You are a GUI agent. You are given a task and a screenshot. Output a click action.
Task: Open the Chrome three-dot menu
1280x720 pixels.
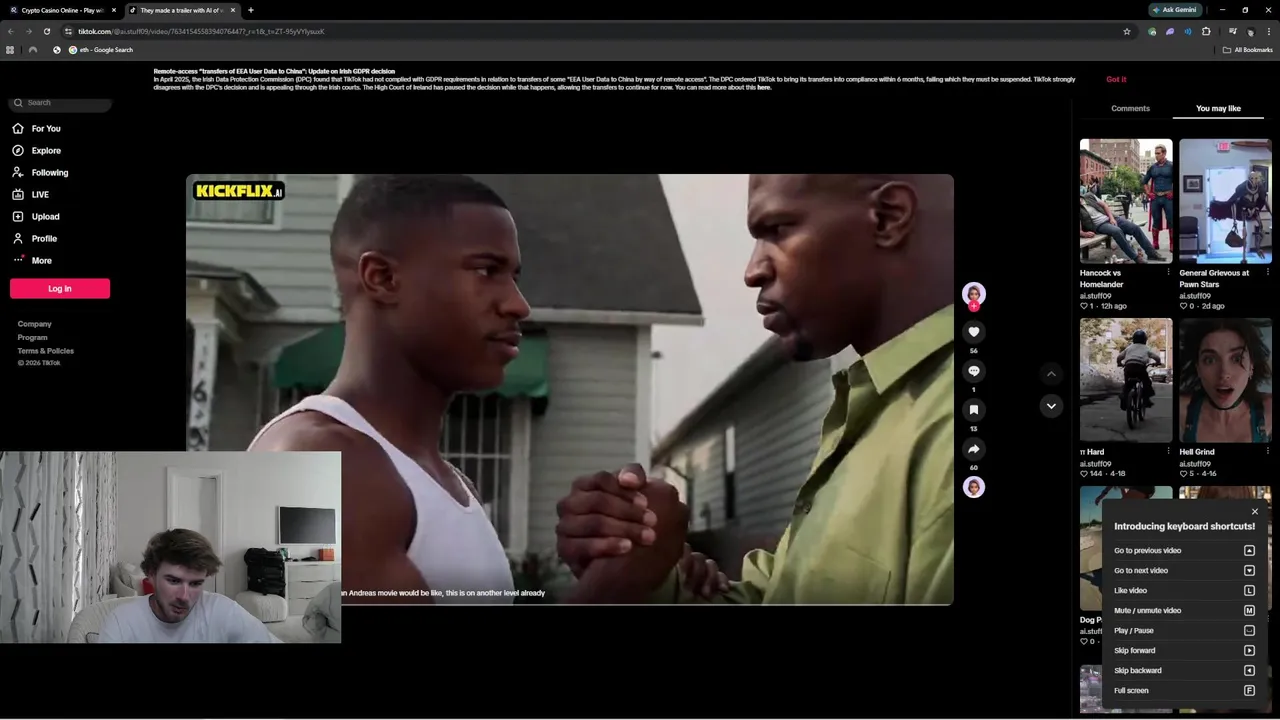coord(1268,31)
